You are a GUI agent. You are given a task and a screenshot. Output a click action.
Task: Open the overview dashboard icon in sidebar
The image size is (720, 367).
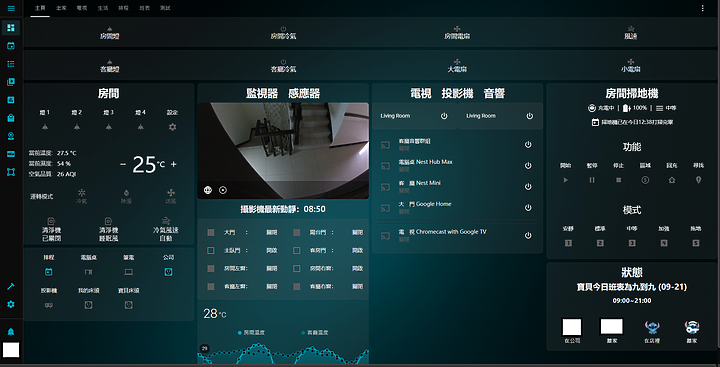(11, 28)
